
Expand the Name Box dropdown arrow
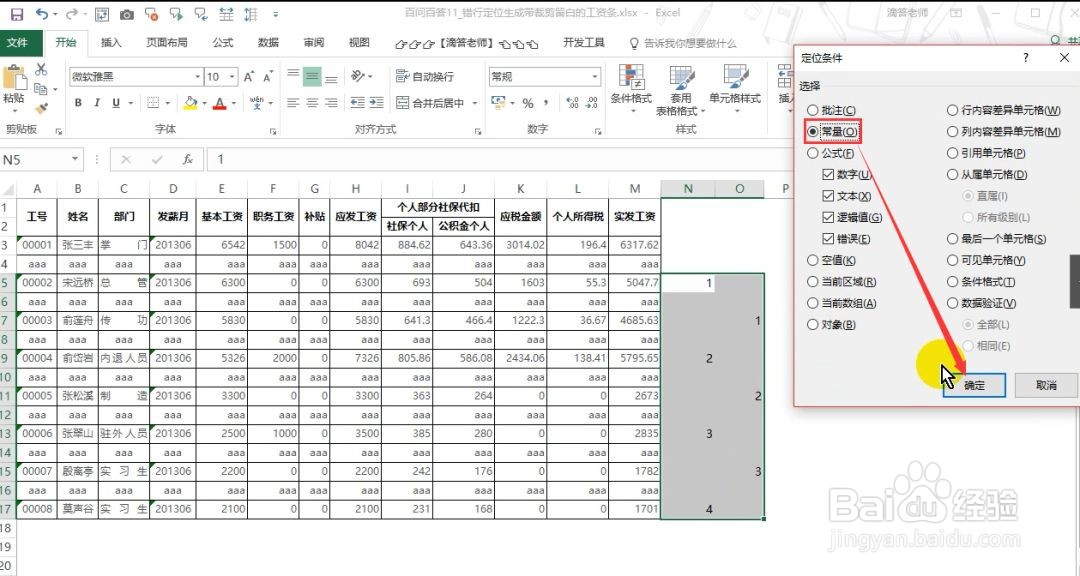pyautogui.click(x=75, y=160)
